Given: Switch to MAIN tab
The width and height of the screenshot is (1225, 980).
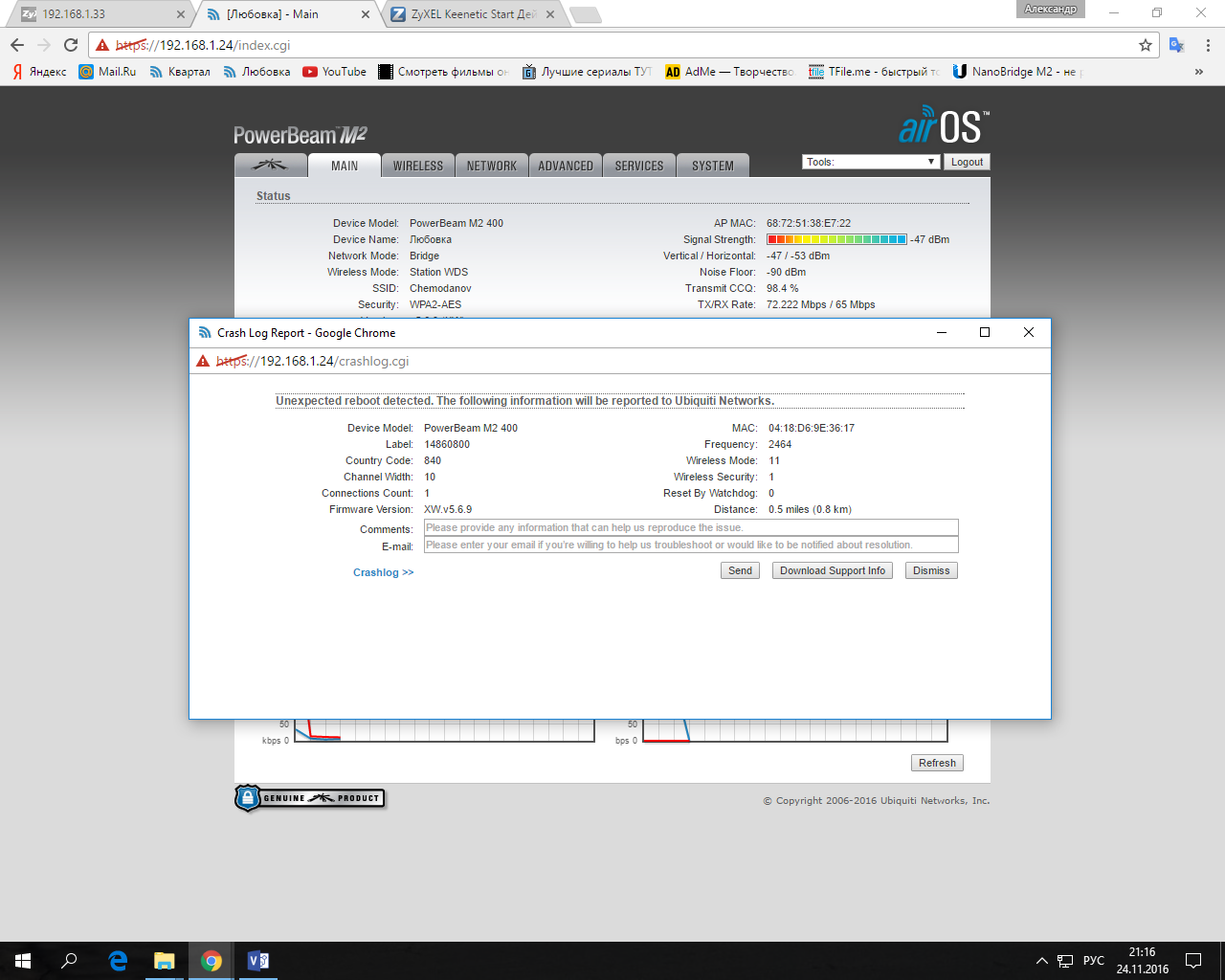Looking at the screenshot, I should [345, 166].
